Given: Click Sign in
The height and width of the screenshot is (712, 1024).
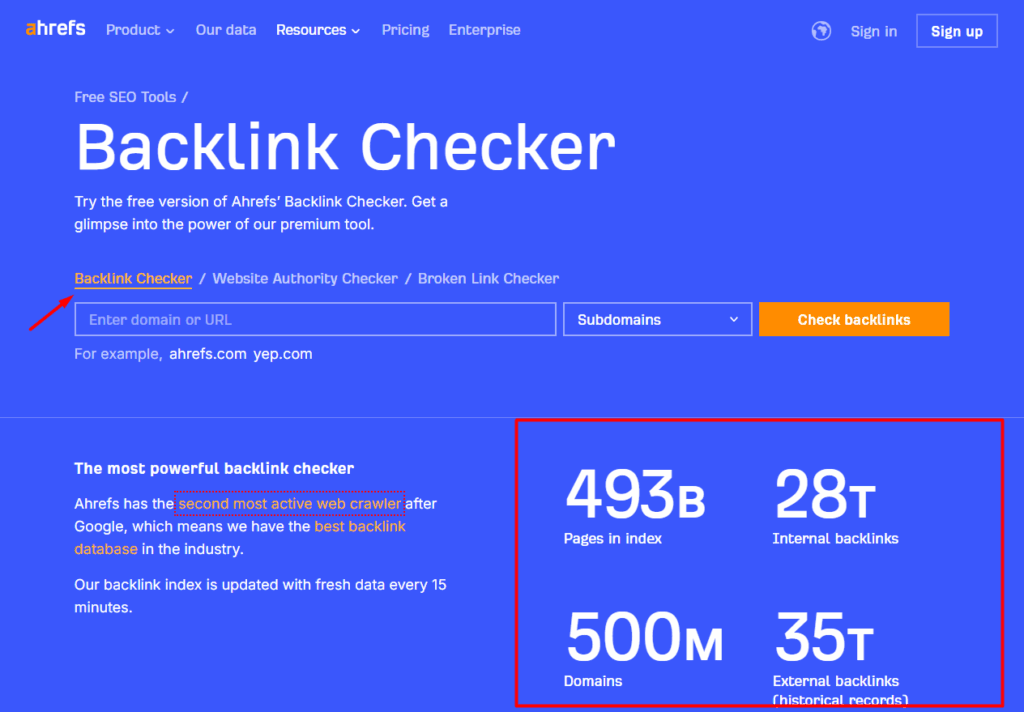Looking at the screenshot, I should pos(873,30).
